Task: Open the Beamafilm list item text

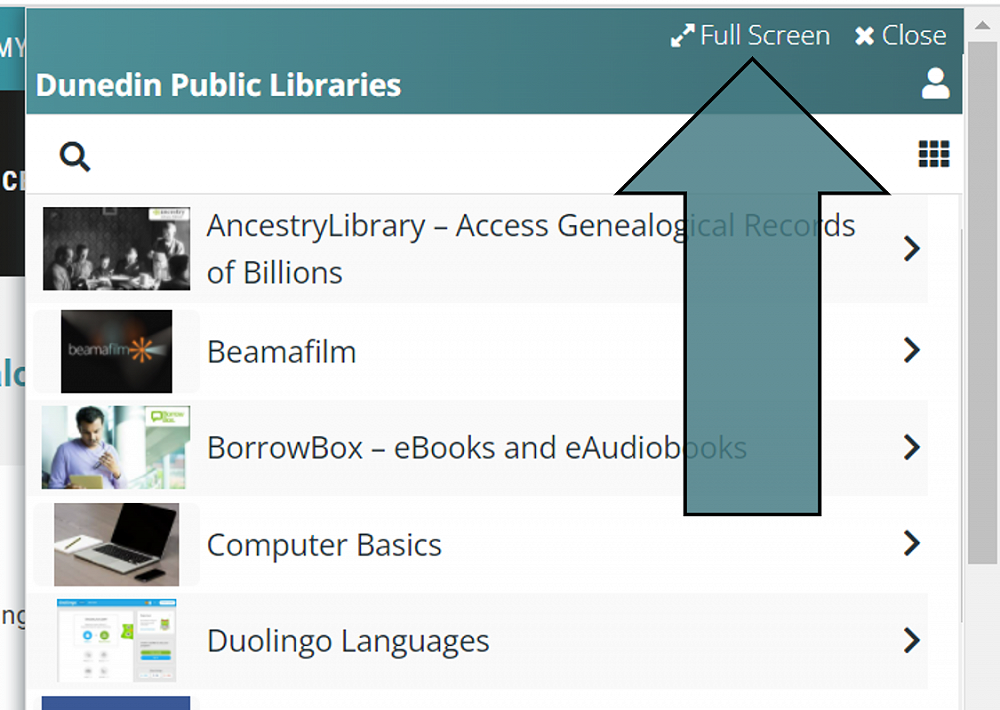Action: [x=281, y=352]
